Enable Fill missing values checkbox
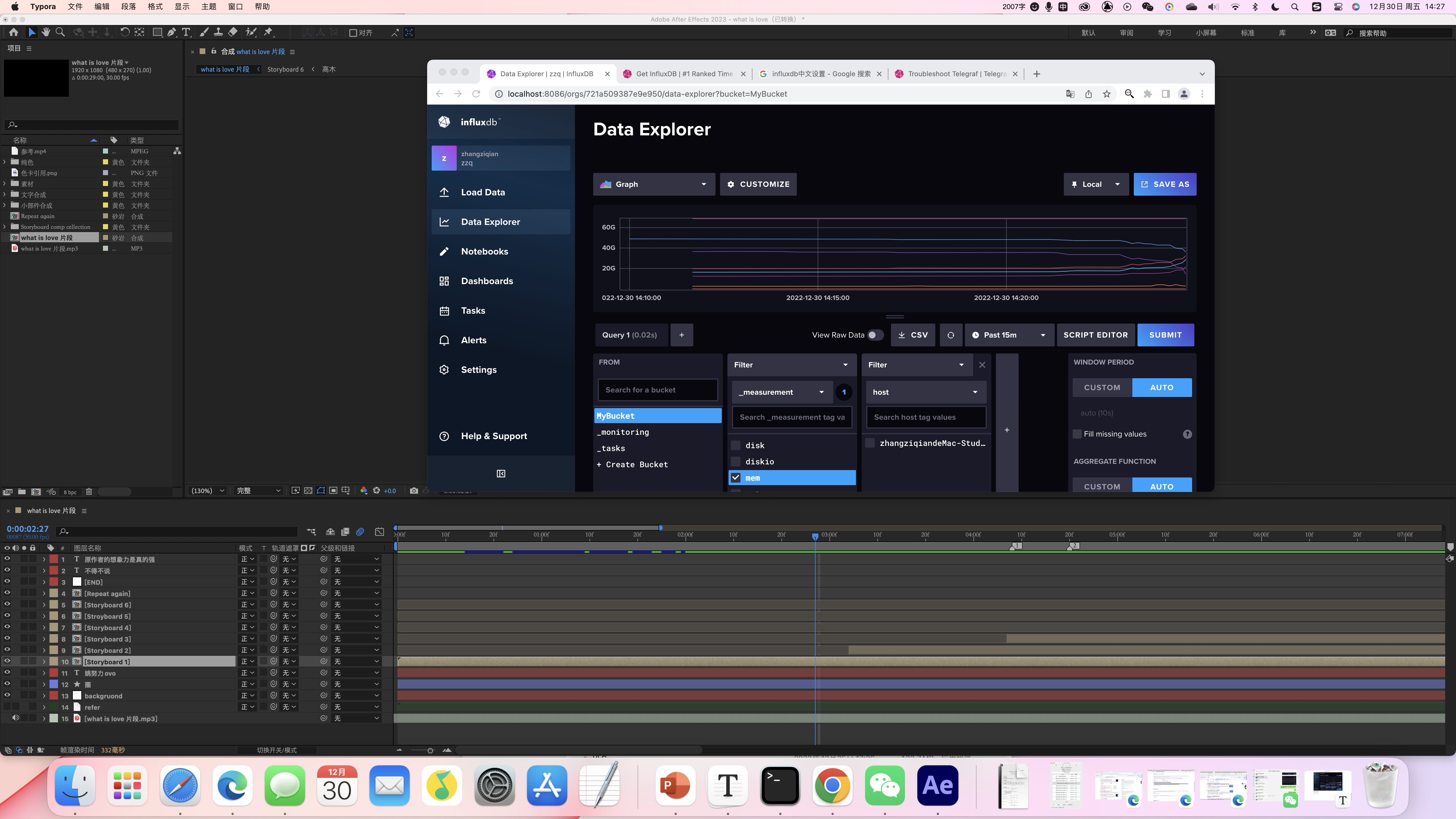The width and height of the screenshot is (1456, 819). click(x=1077, y=434)
